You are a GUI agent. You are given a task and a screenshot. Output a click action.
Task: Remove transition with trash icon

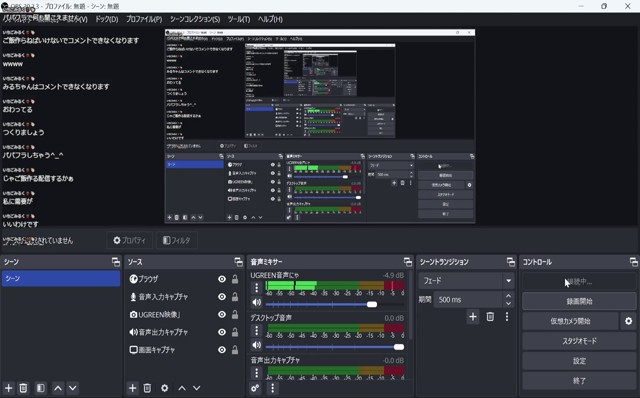pos(490,316)
